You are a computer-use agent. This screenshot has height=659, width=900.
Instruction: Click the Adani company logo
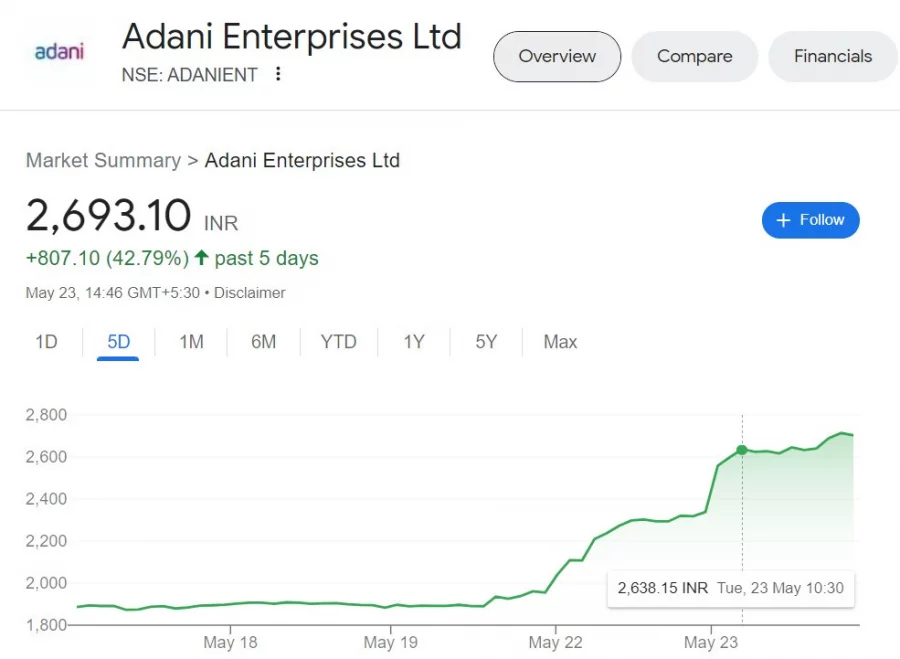tap(60, 52)
